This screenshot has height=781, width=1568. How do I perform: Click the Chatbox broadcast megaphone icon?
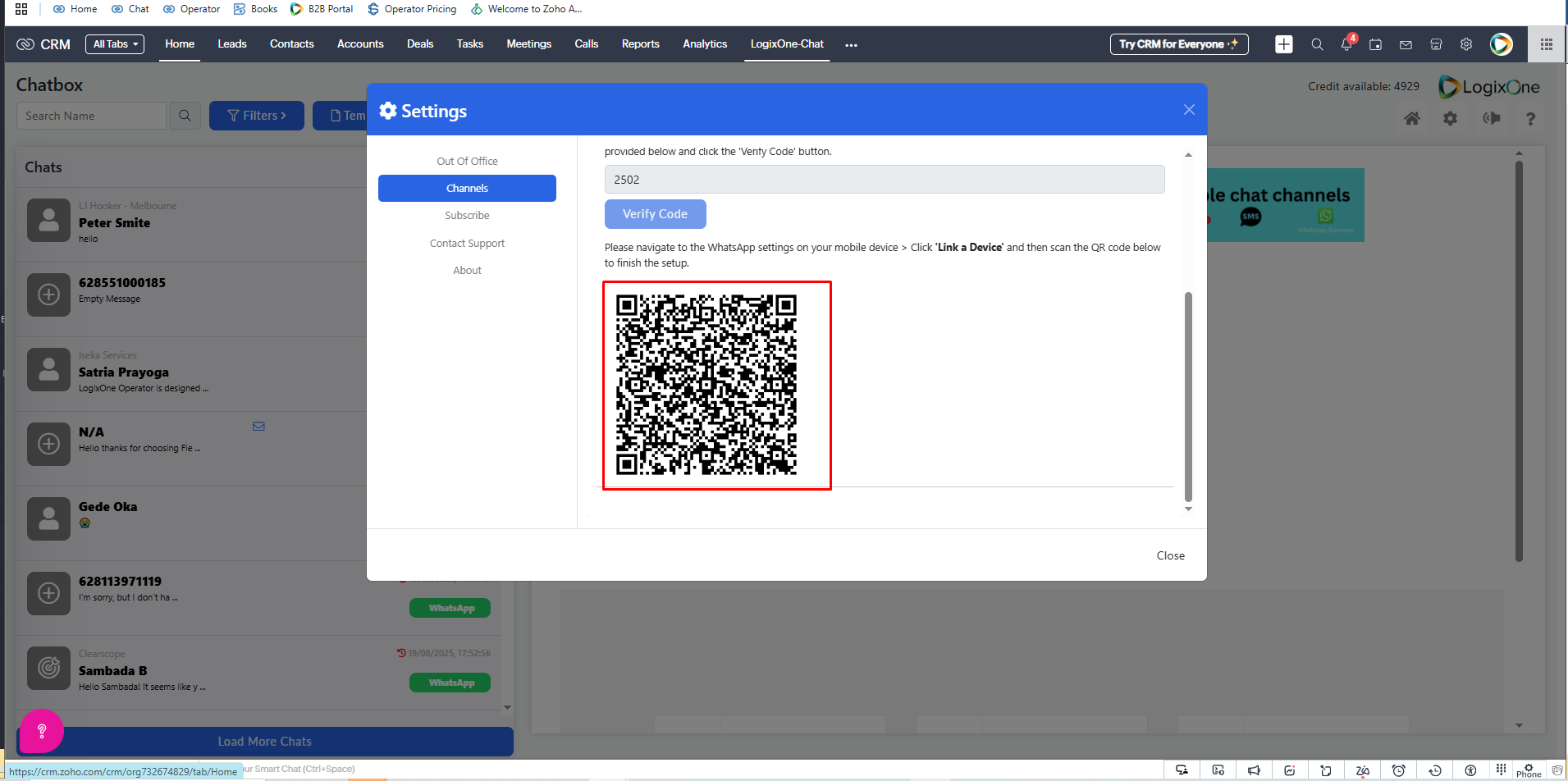(x=1492, y=118)
